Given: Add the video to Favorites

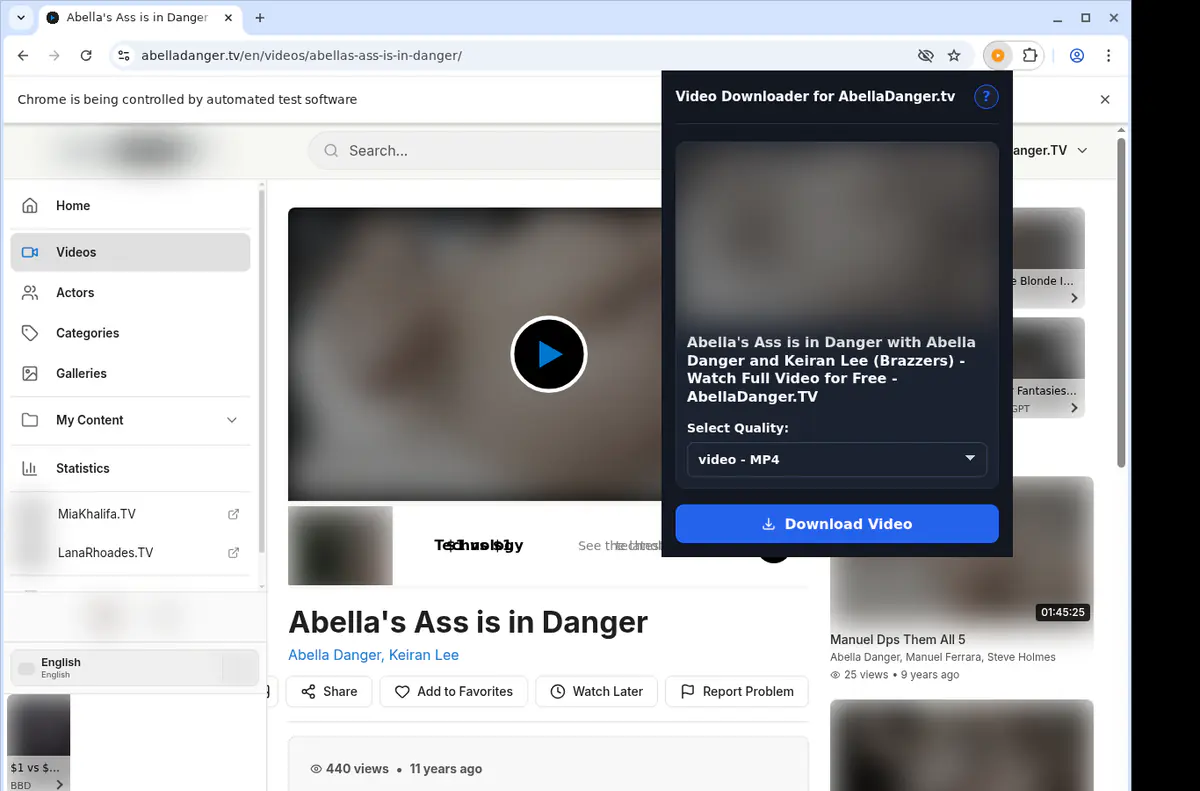Looking at the screenshot, I should pos(453,692).
